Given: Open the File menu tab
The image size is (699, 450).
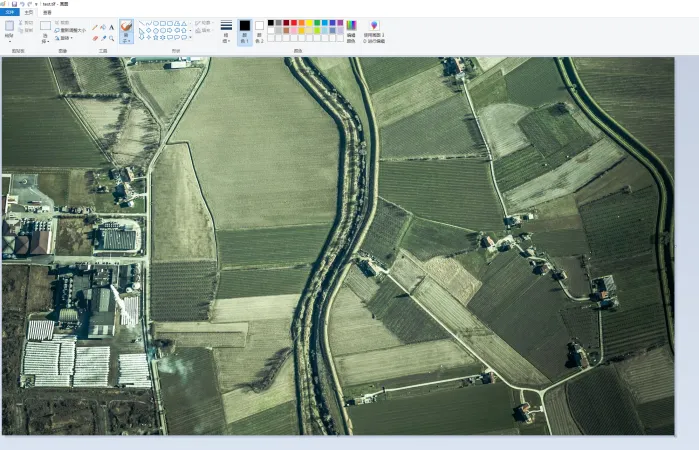Looking at the screenshot, I should tap(10, 12).
